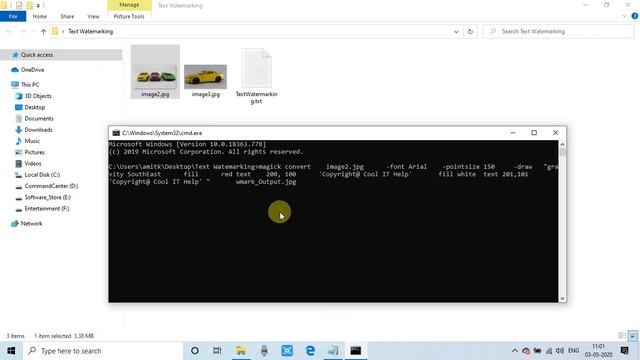640x360 pixels.
Task: Open the taskbar clock and date
Action: [x=598, y=351]
